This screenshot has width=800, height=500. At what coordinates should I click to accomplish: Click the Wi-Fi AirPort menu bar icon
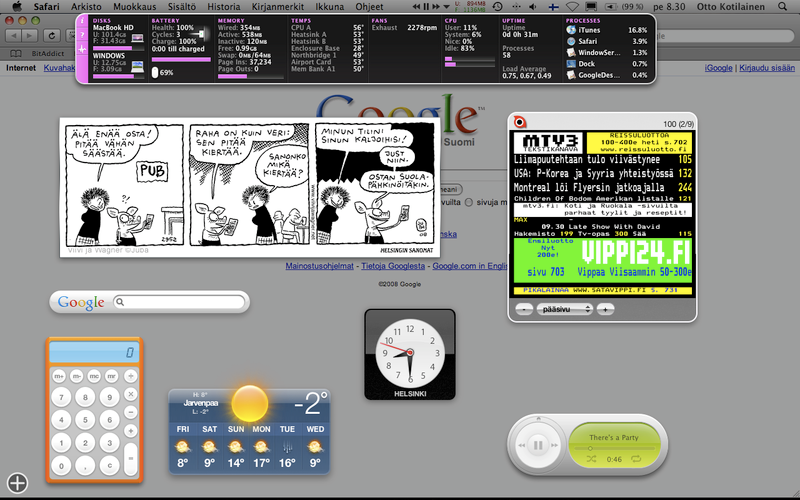point(572,7)
